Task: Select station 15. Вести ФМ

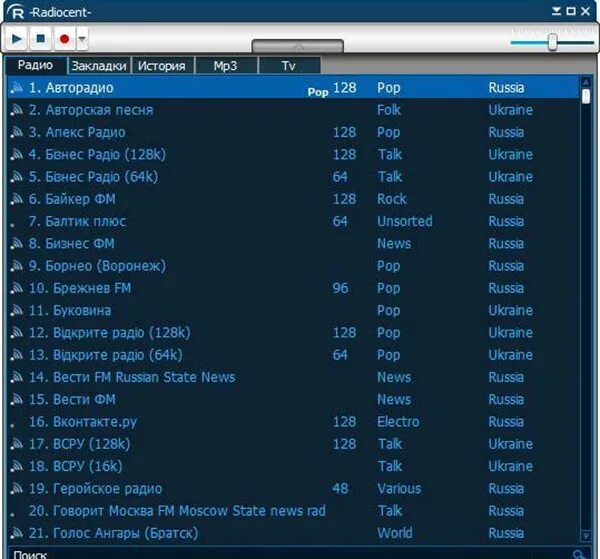Action: click(x=293, y=399)
